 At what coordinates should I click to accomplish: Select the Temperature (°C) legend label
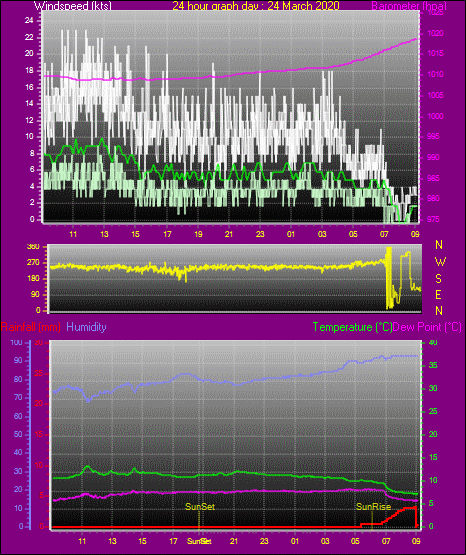[352, 327]
